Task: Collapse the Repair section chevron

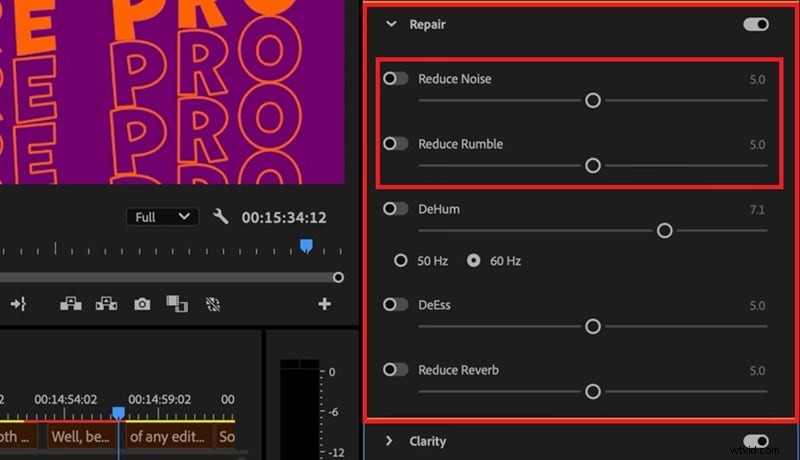Action: 391,24
